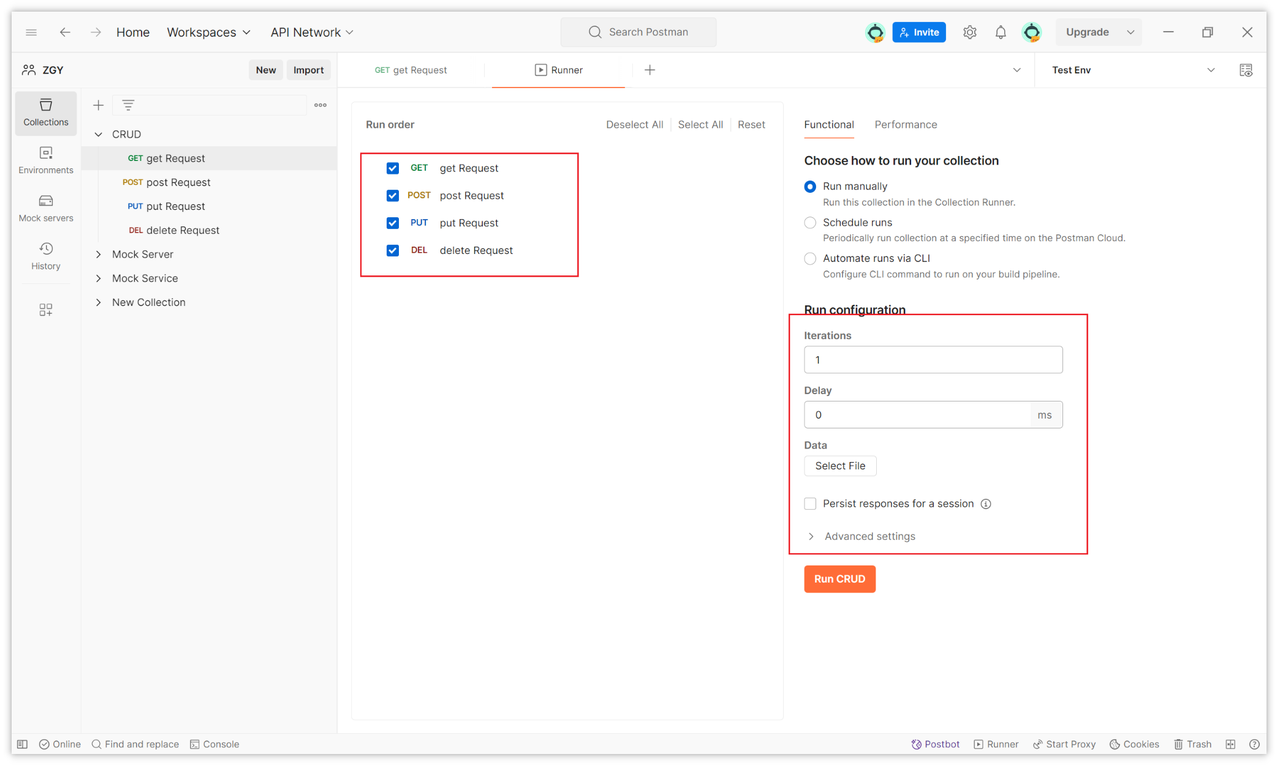Screen dimensions: 1280x765
Task: Open the three-dots collections options
Action: (320, 105)
